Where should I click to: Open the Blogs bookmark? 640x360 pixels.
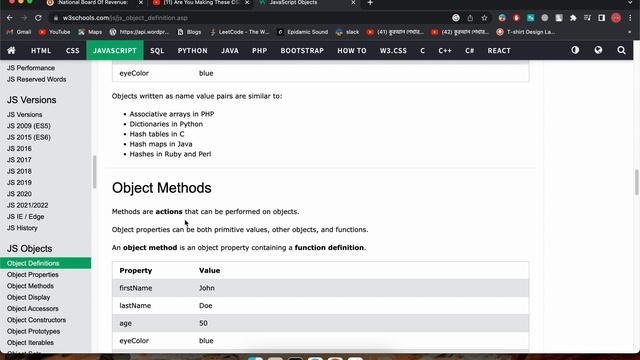point(189,32)
